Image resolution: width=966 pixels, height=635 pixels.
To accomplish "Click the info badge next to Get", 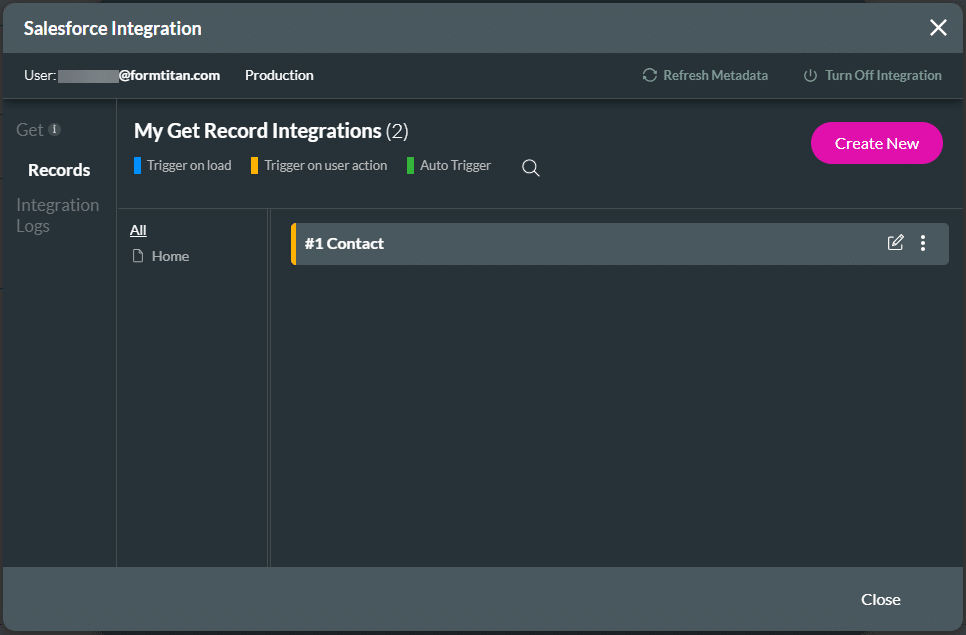I will (56, 128).
